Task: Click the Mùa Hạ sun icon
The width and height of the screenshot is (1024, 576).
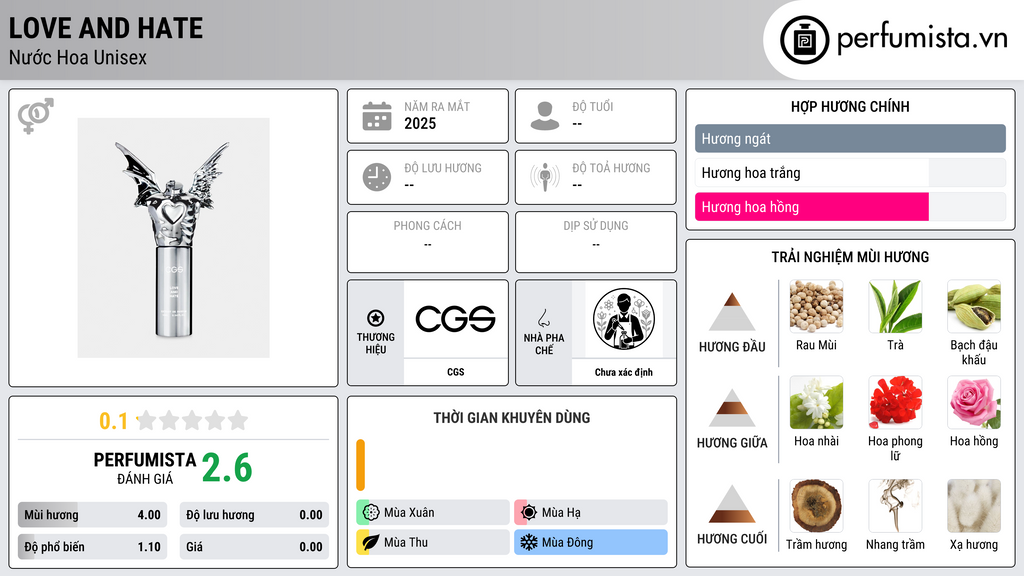Action: coord(529,513)
